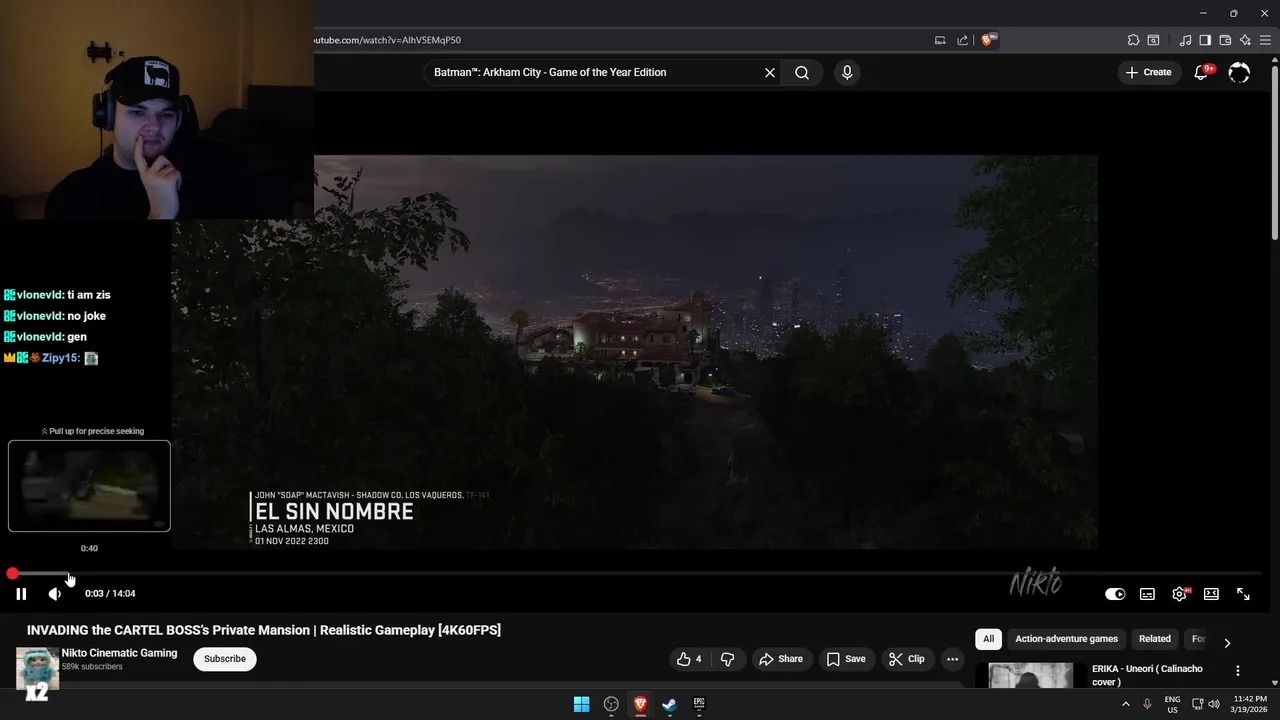Open OBS Studio from taskbar
The width and height of the screenshot is (1280, 720).
click(611, 704)
